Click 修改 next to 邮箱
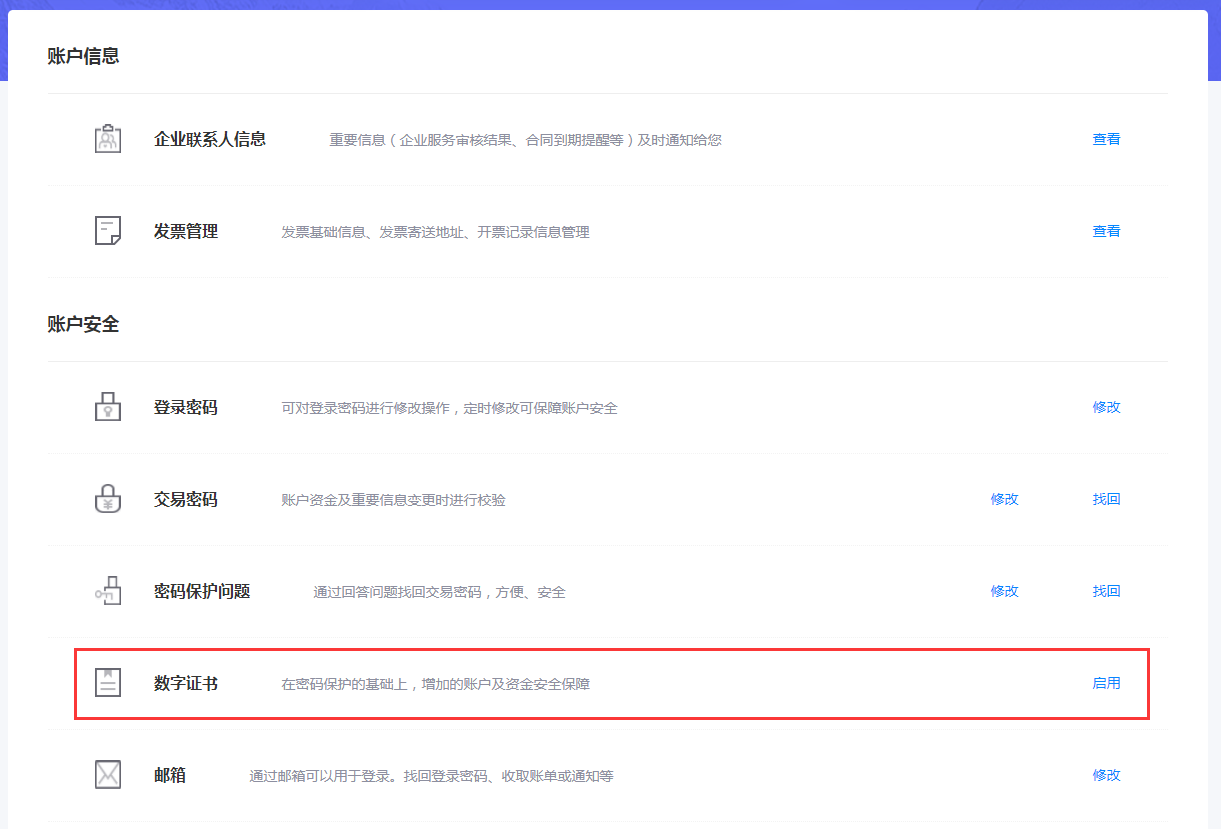The width and height of the screenshot is (1221, 829). pos(1106,775)
